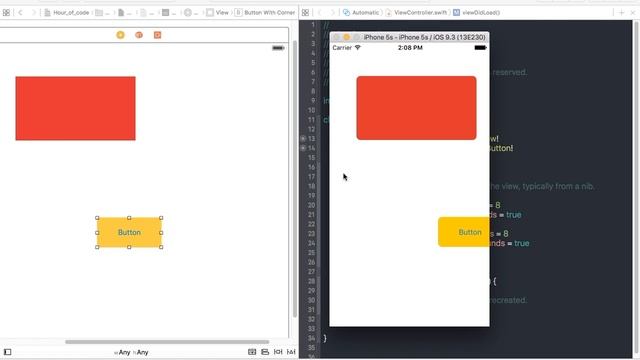Viewport: 640px width, 360px height.
Task: Open the wAny hAny size class control
Action: (x=131, y=352)
